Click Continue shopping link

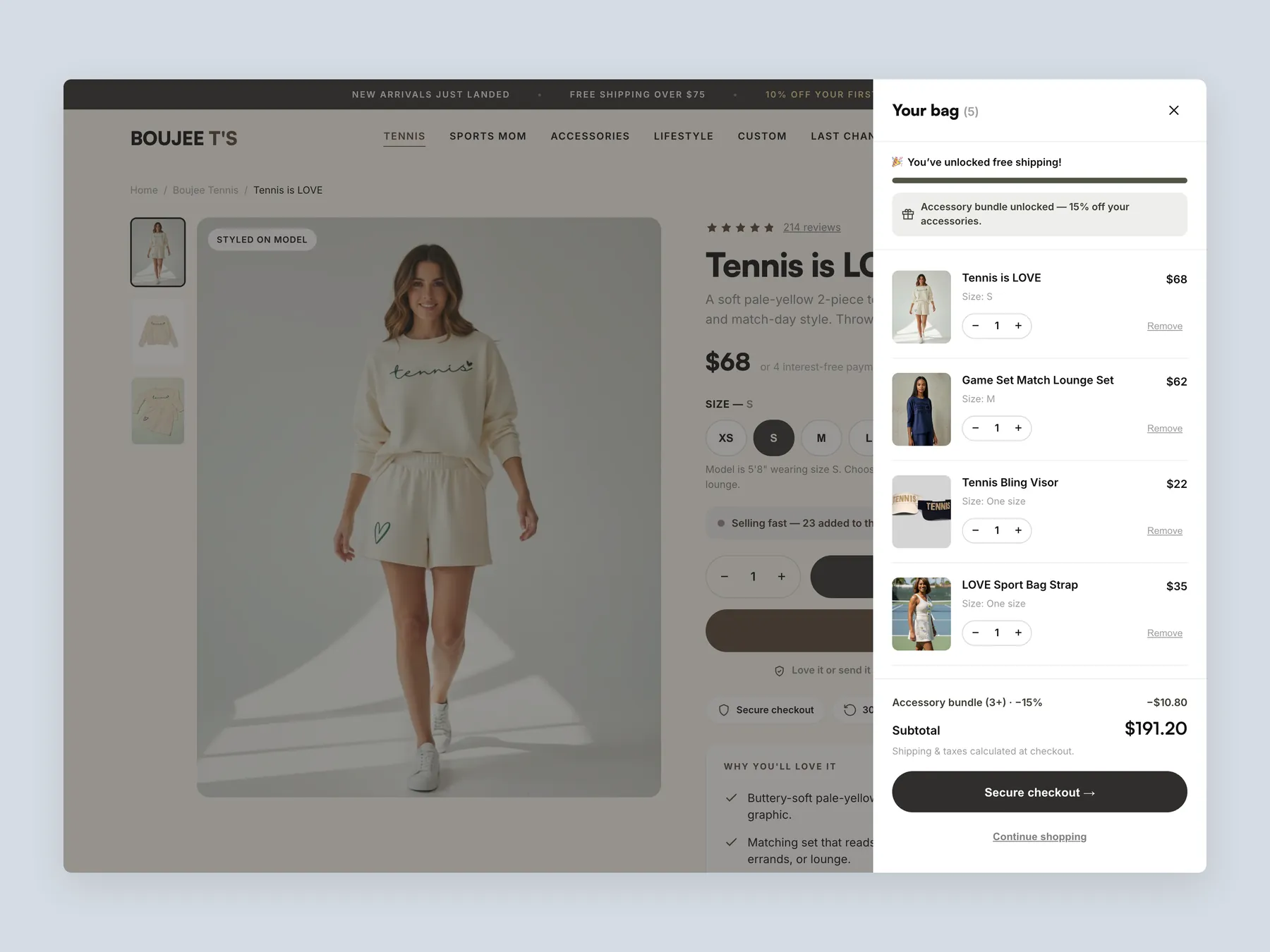(x=1039, y=836)
